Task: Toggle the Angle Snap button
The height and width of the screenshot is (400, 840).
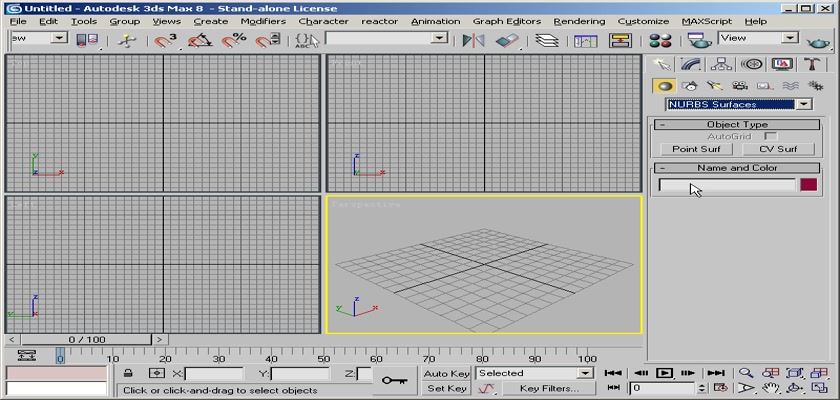Action: 199,40
